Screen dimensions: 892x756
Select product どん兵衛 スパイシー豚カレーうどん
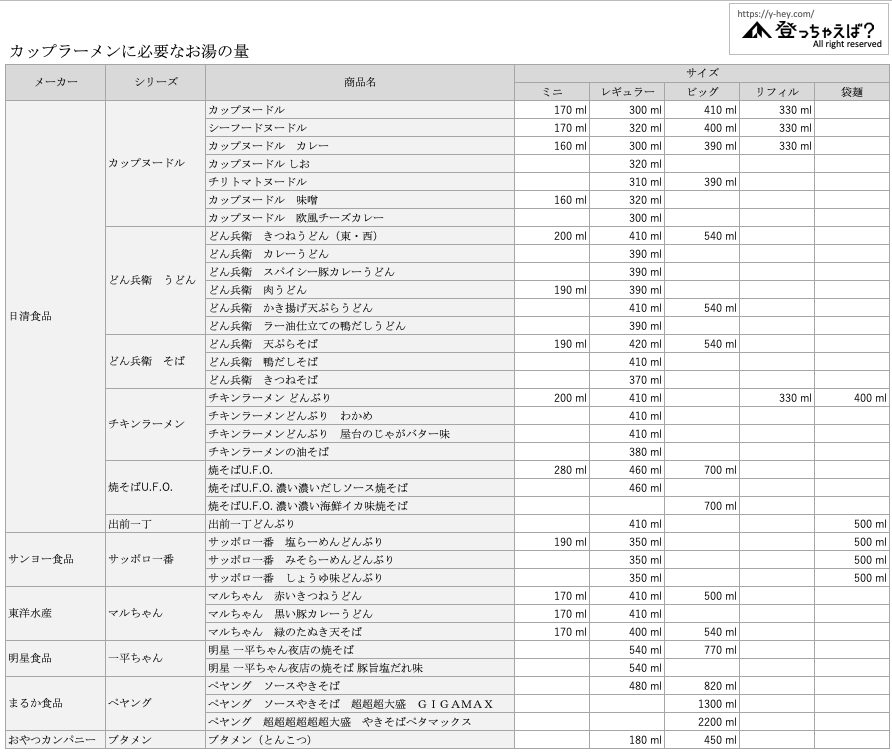pos(360,272)
